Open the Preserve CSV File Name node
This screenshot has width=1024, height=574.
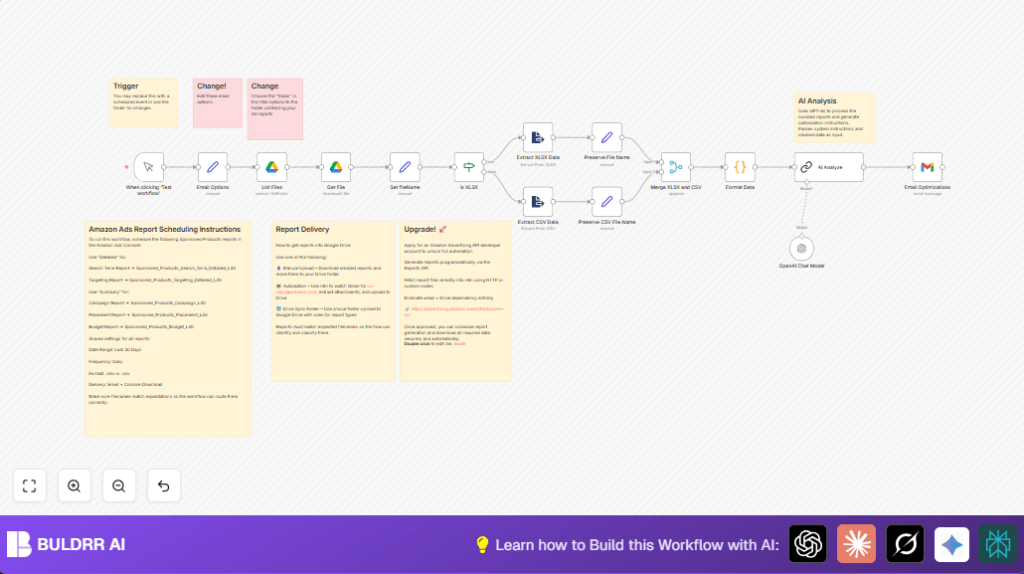[607, 202]
